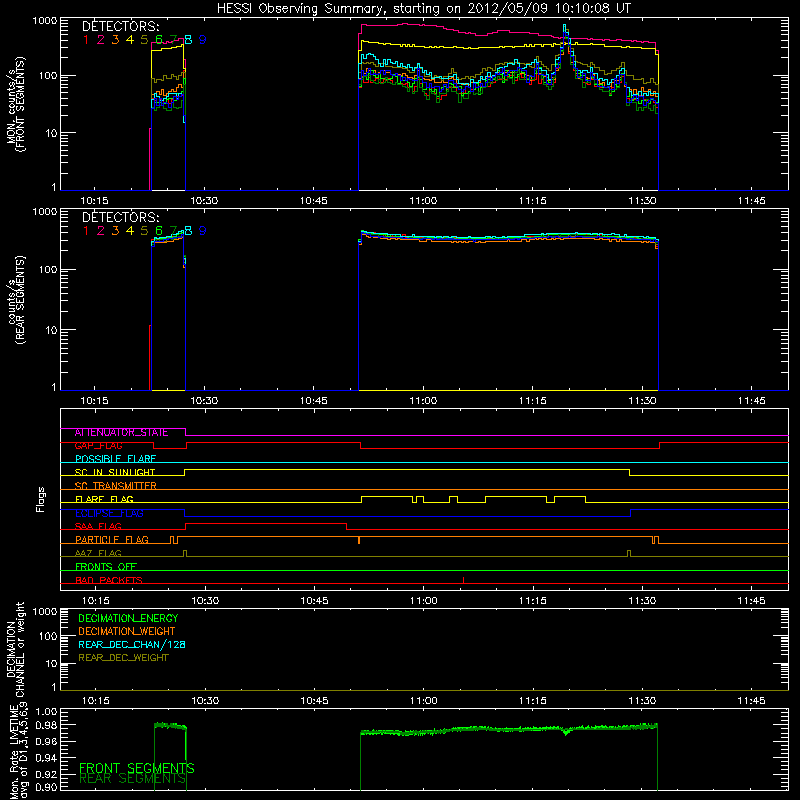Select the SC_TRANSMITTER flag label

tap(116, 486)
